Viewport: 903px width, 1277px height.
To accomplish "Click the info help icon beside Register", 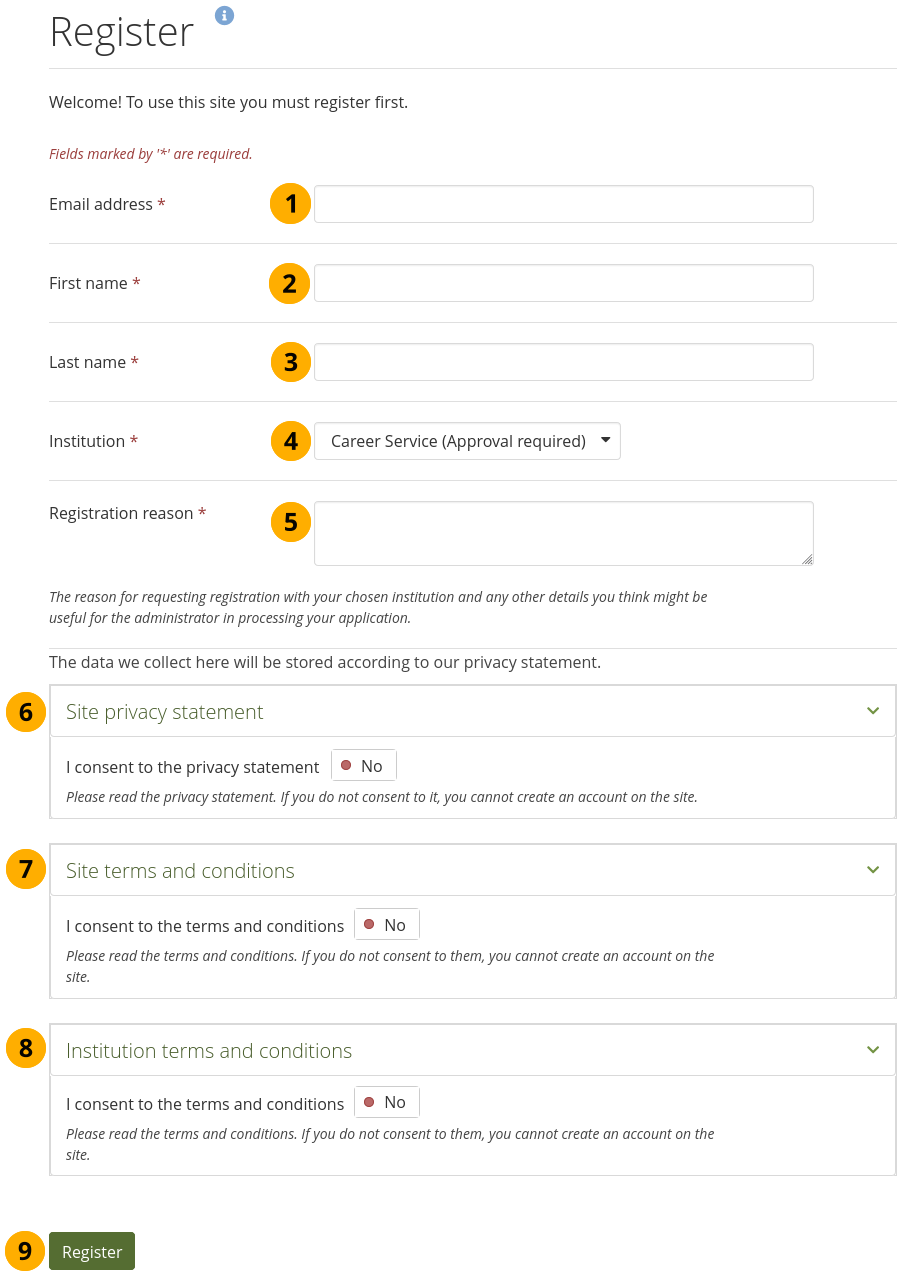I will click(x=225, y=15).
